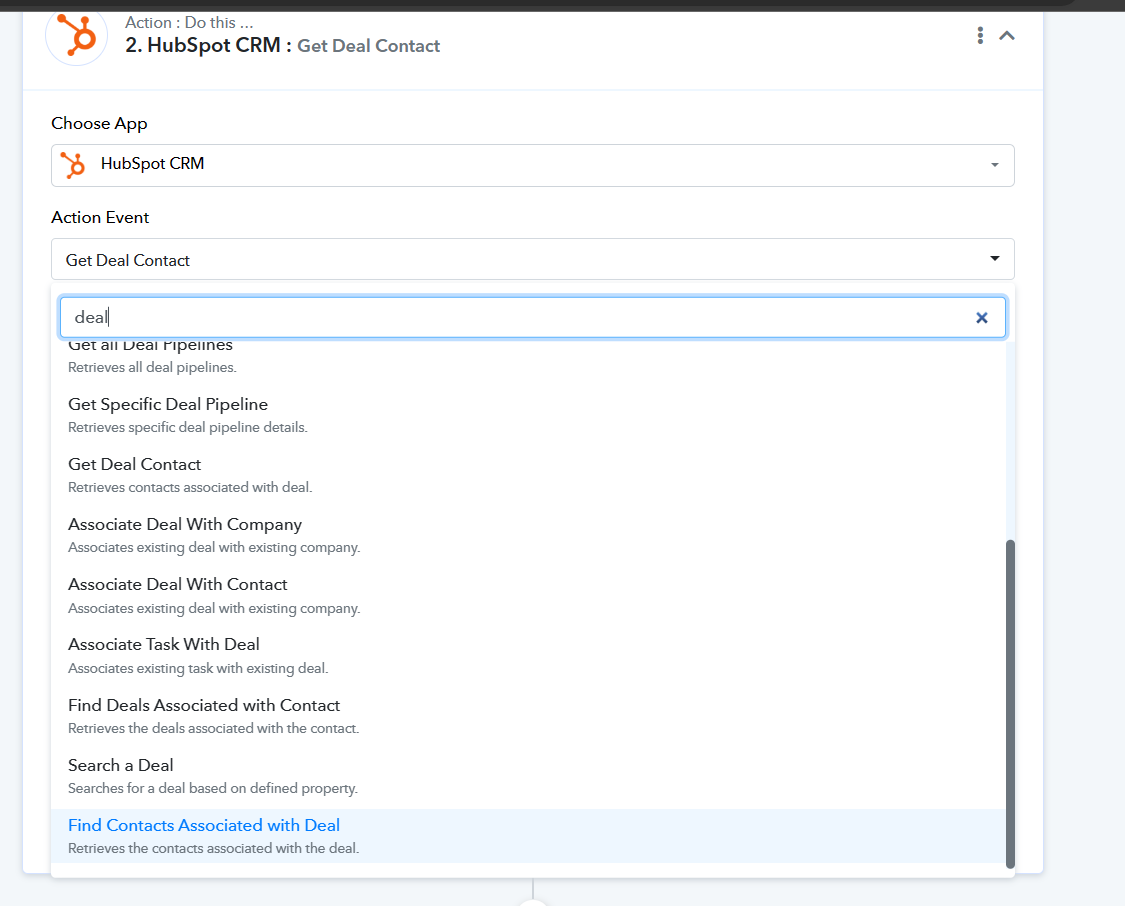
Task: Select the 'Search a Deal' option
Action: (528, 776)
